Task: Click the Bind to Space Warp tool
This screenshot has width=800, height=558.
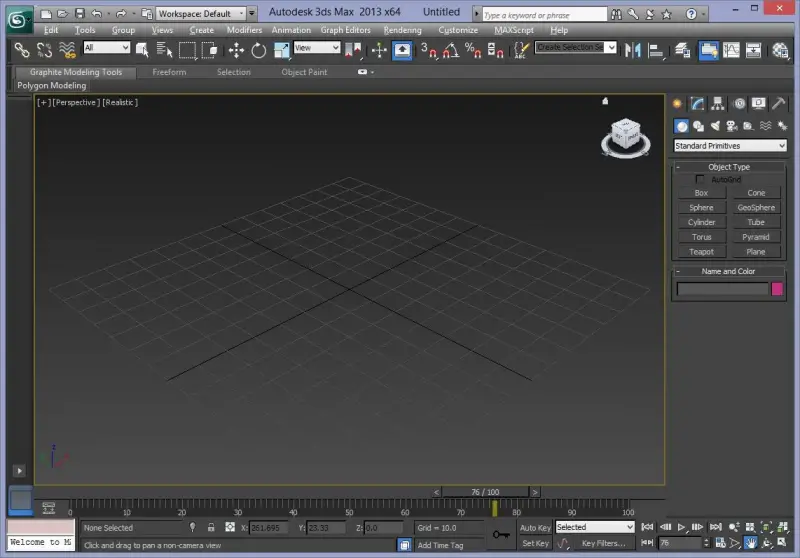Action: (x=67, y=50)
